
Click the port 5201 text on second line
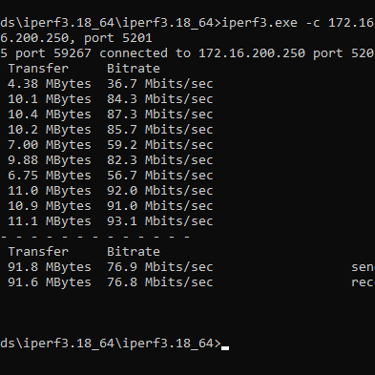click(x=118, y=38)
